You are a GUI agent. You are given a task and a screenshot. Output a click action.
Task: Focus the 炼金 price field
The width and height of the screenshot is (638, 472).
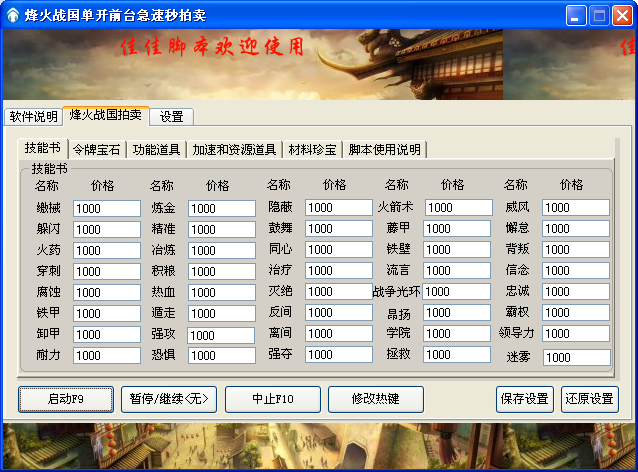click(x=222, y=208)
